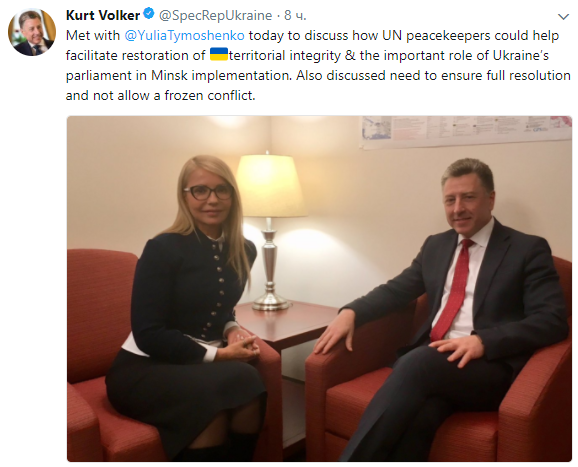Click the table lamp in the photo

(271, 231)
